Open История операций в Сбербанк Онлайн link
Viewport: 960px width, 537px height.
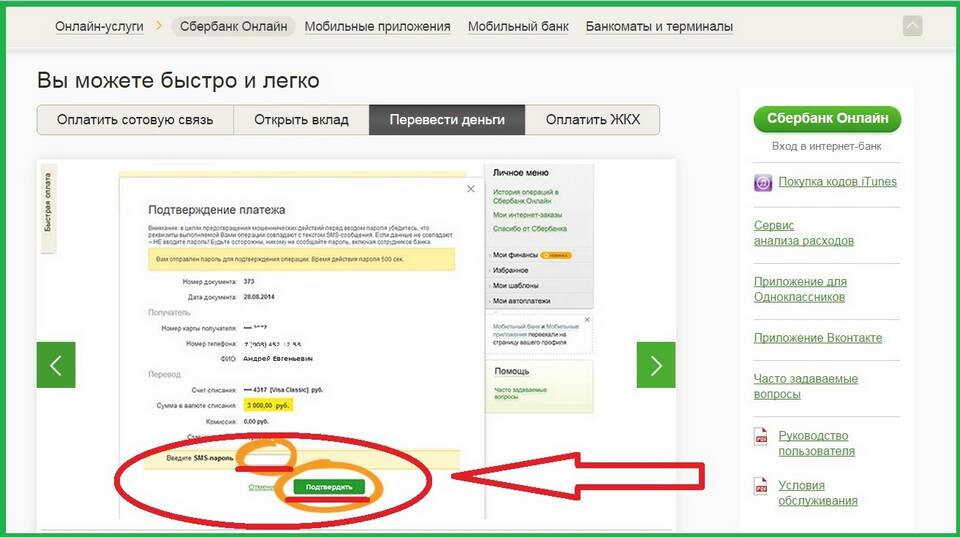[x=525, y=197]
